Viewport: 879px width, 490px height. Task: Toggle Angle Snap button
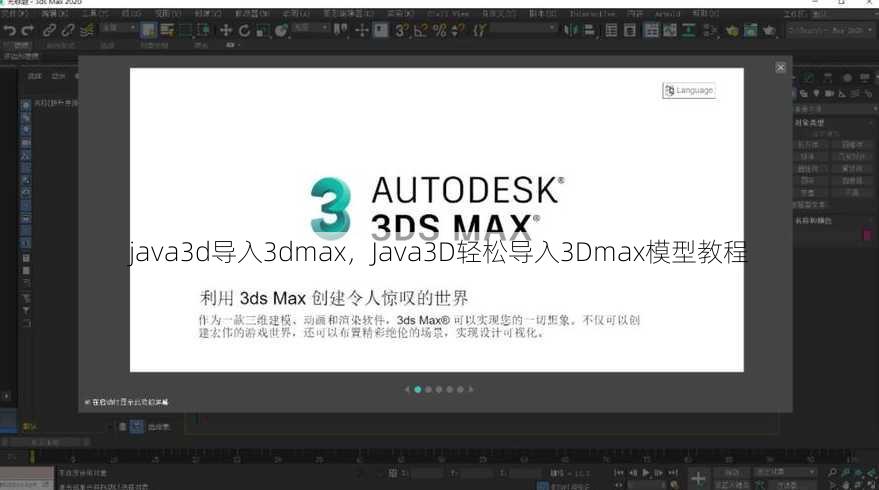tap(420, 30)
